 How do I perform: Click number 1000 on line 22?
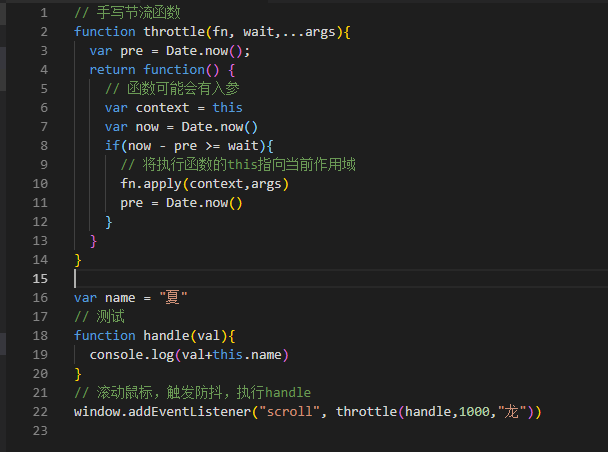tap(475, 412)
